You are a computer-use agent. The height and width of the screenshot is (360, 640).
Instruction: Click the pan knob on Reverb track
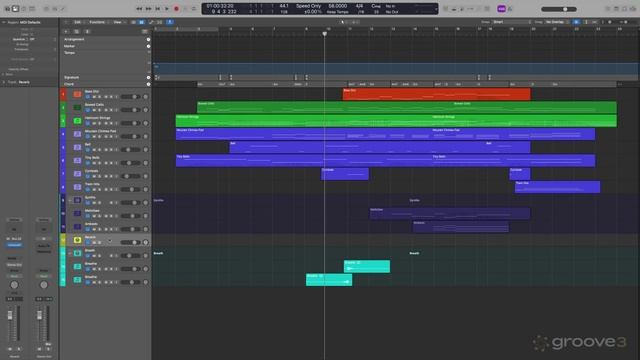click(145, 242)
